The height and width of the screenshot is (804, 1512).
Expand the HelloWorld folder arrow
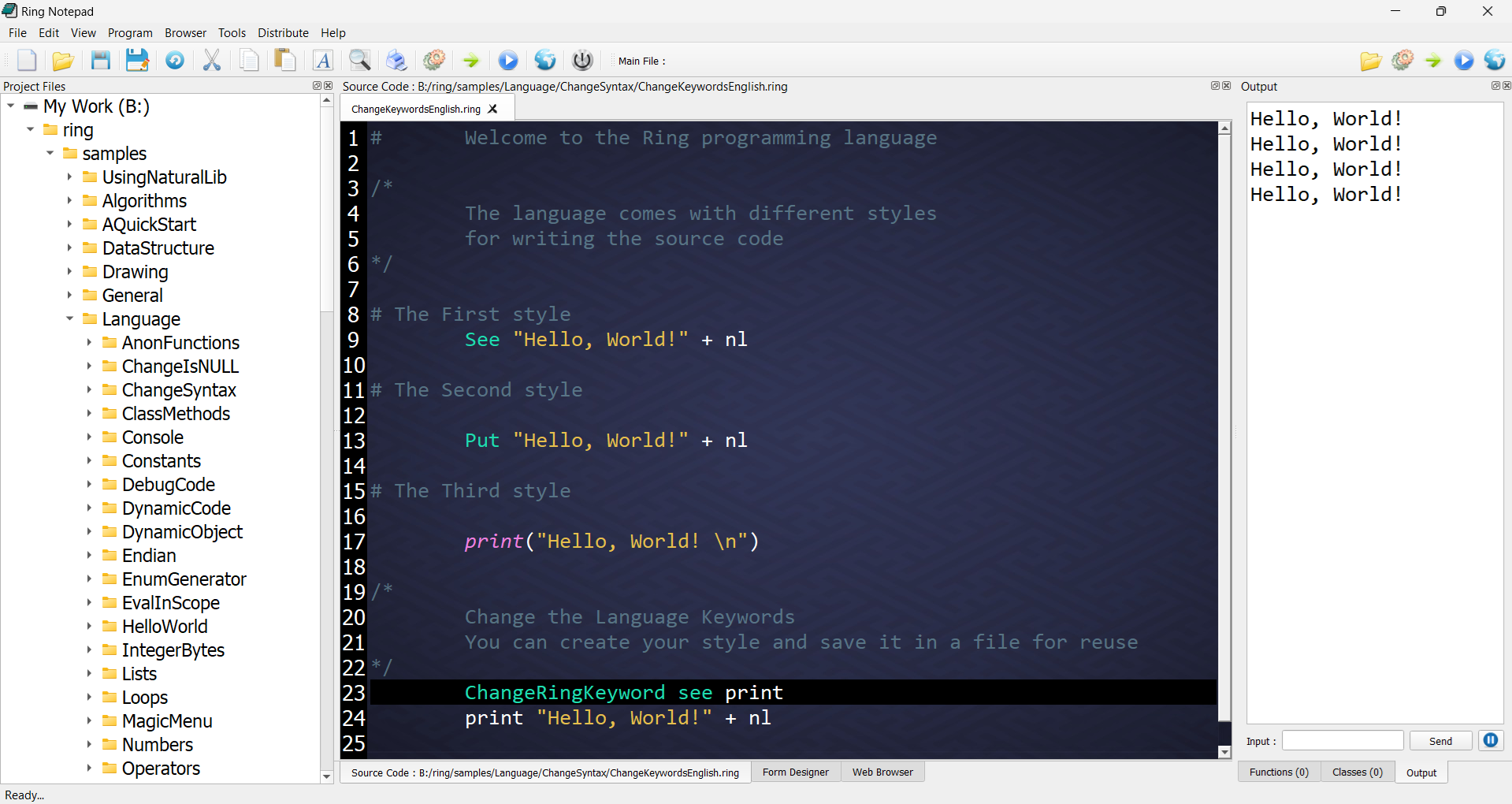tap(89, 626)
